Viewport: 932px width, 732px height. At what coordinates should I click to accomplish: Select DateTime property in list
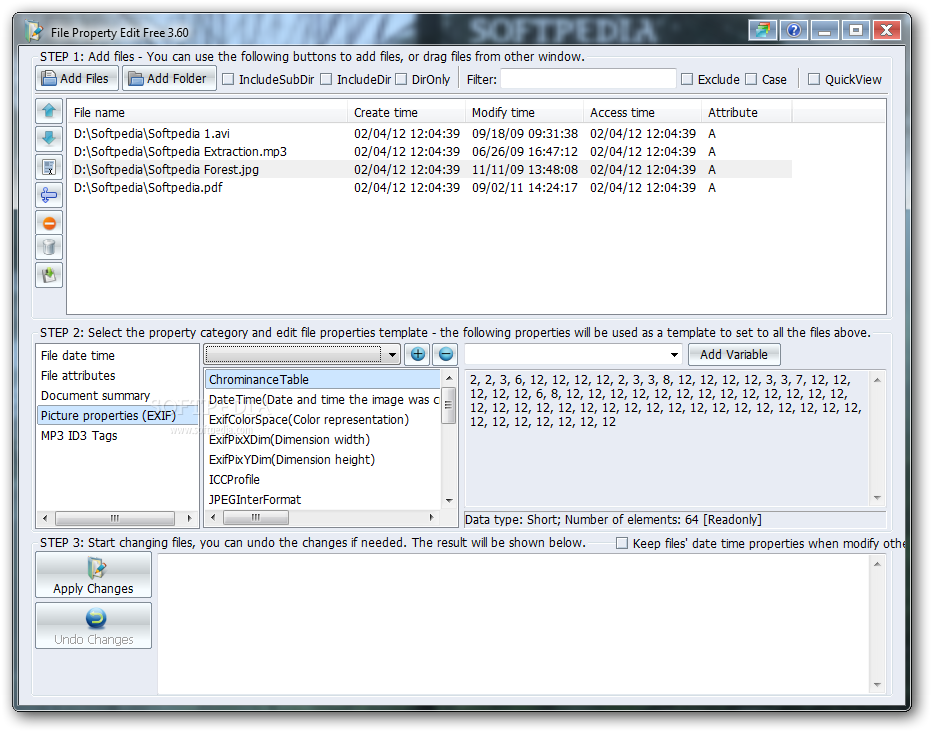[x=322, y=400]
